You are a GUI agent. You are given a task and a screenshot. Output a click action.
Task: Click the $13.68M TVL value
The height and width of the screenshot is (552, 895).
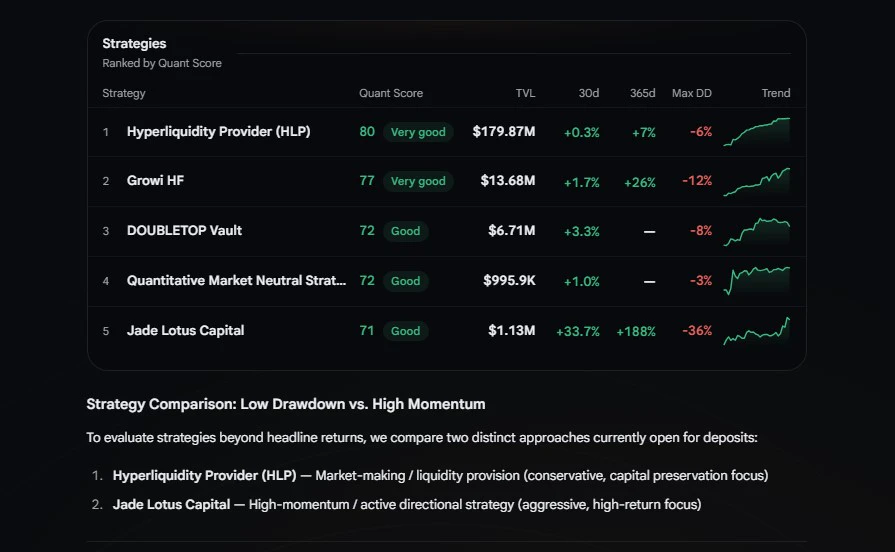click(508, 181)
